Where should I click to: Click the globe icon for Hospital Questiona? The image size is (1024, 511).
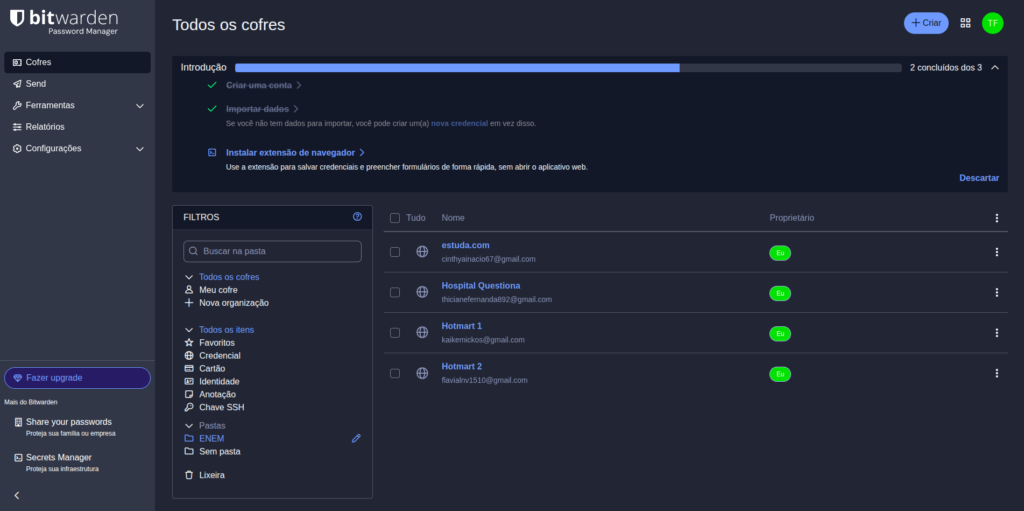422,292
